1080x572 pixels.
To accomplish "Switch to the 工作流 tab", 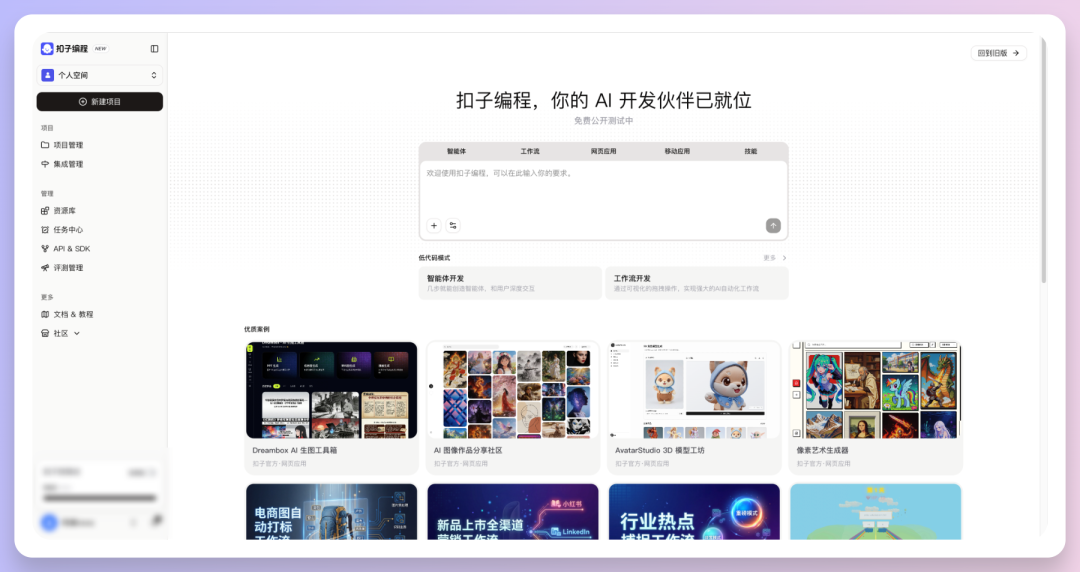I will [x=530, y=151].
